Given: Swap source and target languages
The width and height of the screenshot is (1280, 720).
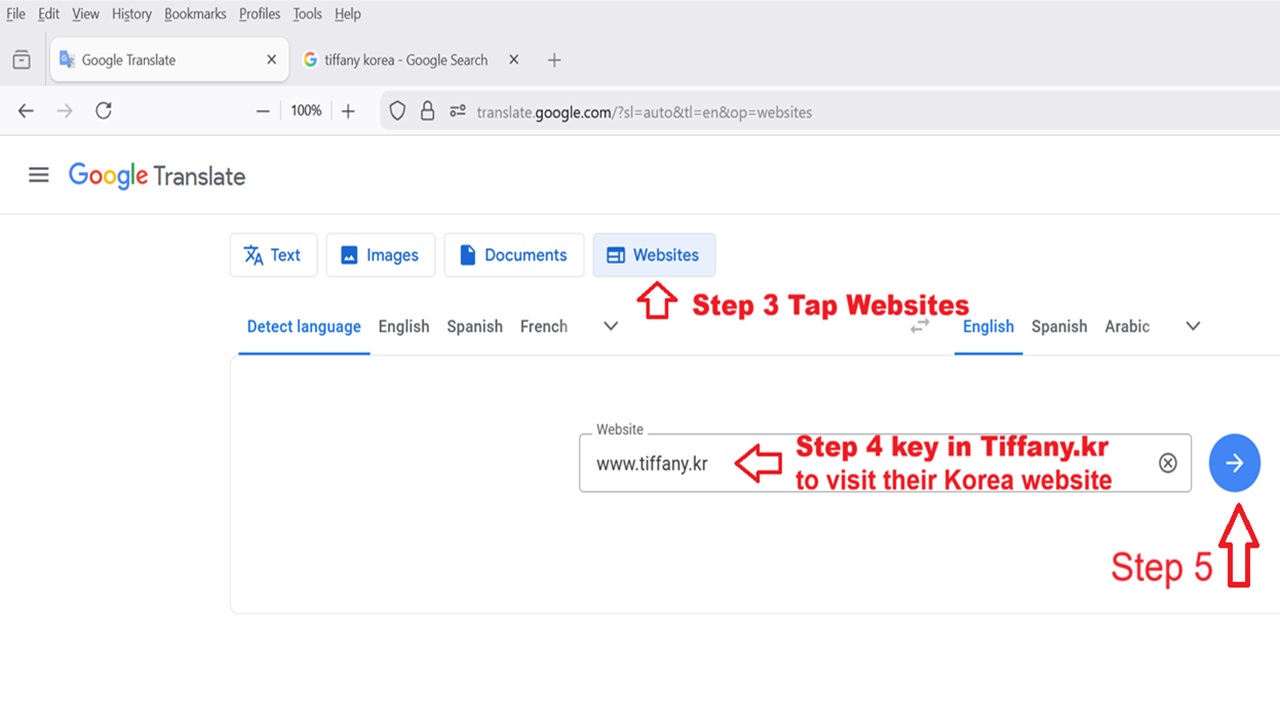Looking at the screenshot, I should tap(919, 327).
